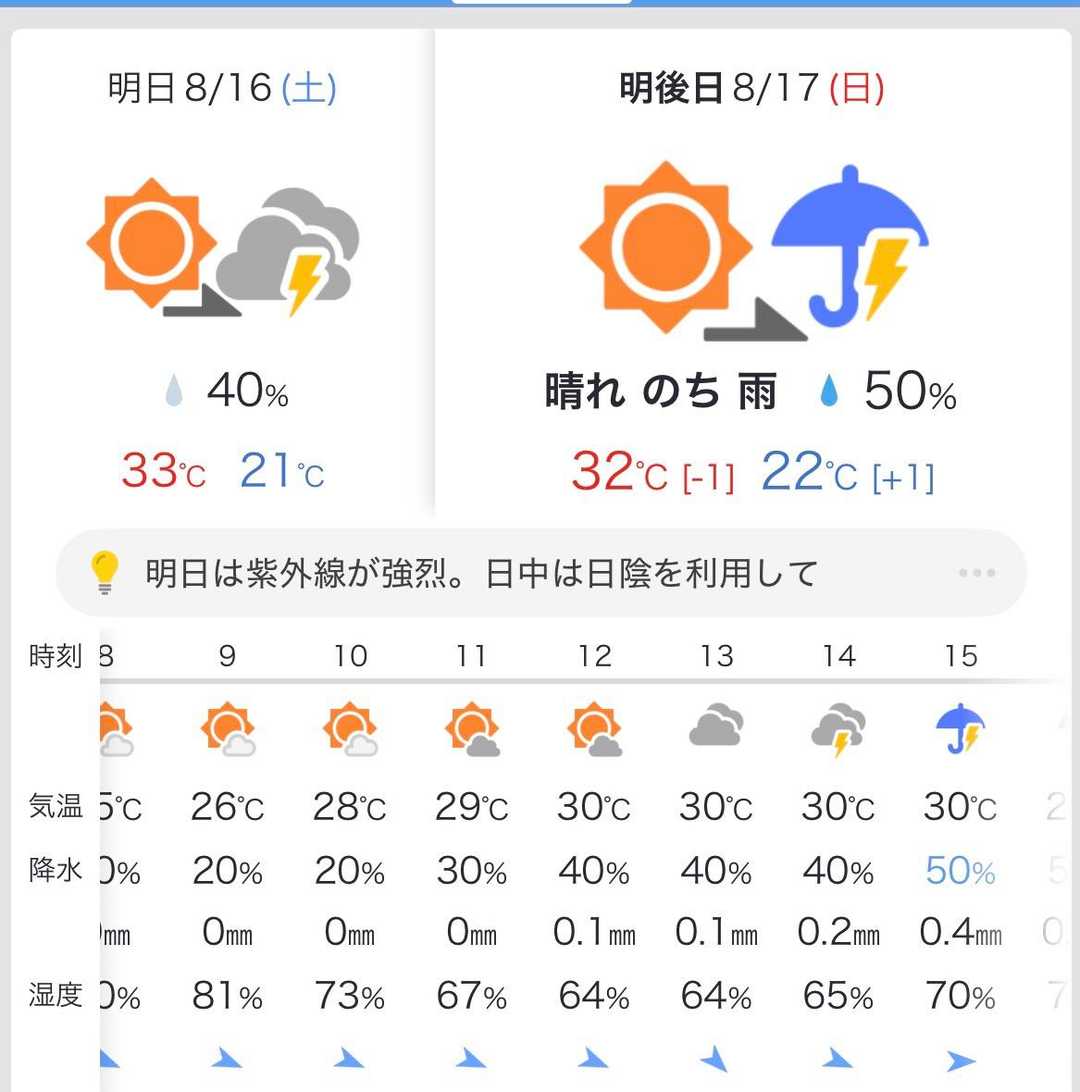This screenshot has height=1092, width=1080.
Task: Select the 明後日 8/17 (日) forecast tab
Action: coord(752,89)
